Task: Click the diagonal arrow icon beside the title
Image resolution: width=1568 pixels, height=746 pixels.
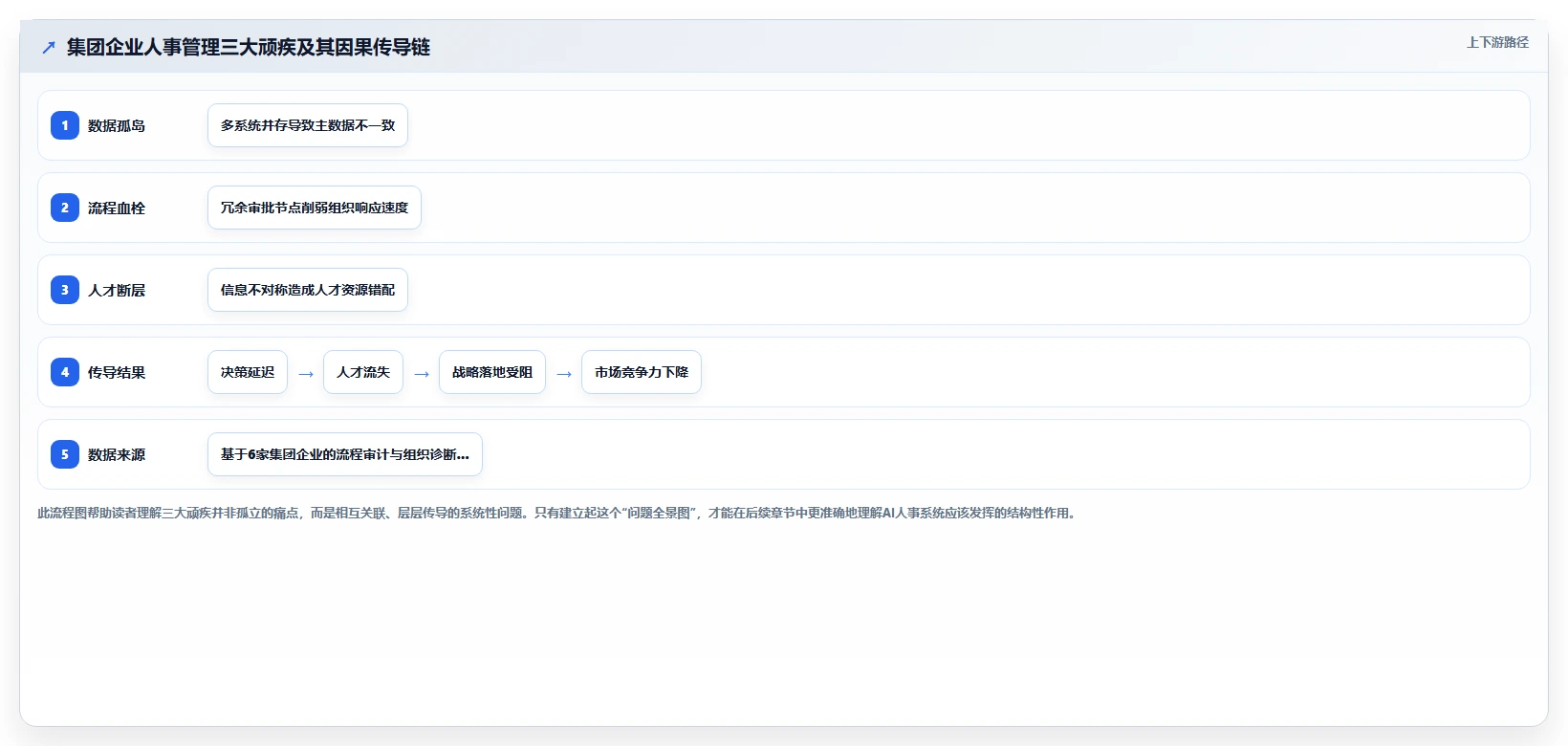Action: tap(49, 47)
